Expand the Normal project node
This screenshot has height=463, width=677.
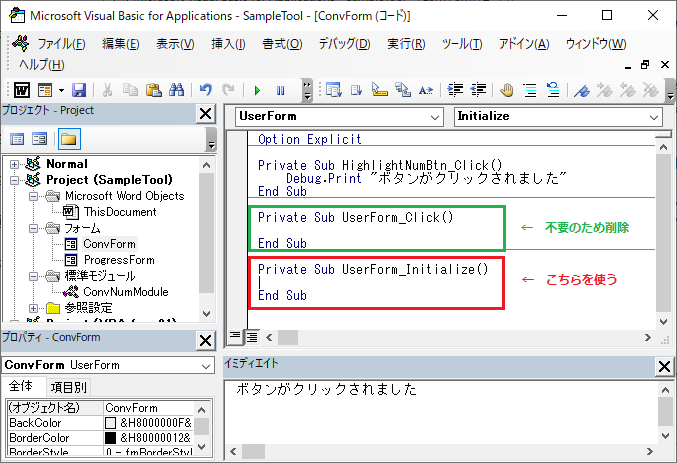[x=14, y=164]
